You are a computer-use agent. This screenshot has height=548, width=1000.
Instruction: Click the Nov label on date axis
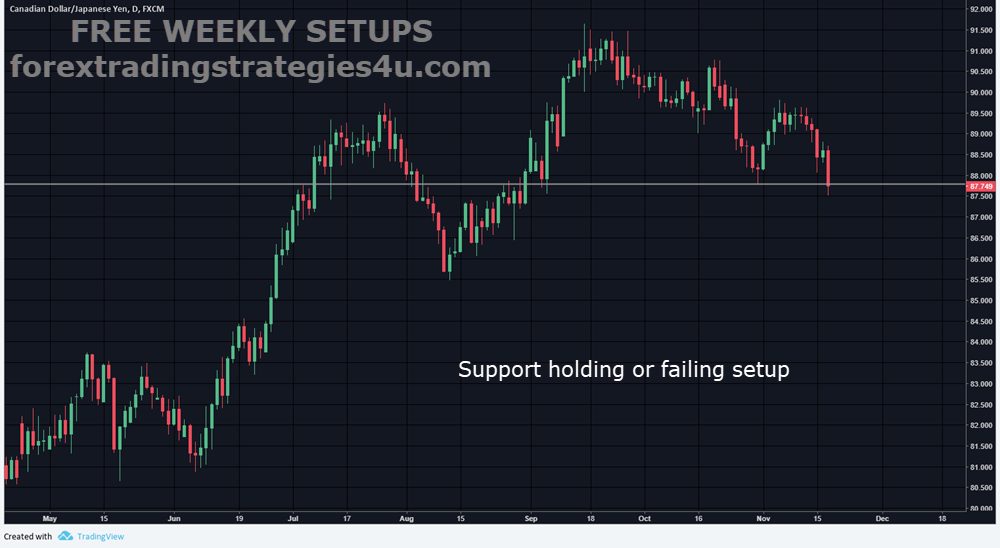tap(763, 519)
